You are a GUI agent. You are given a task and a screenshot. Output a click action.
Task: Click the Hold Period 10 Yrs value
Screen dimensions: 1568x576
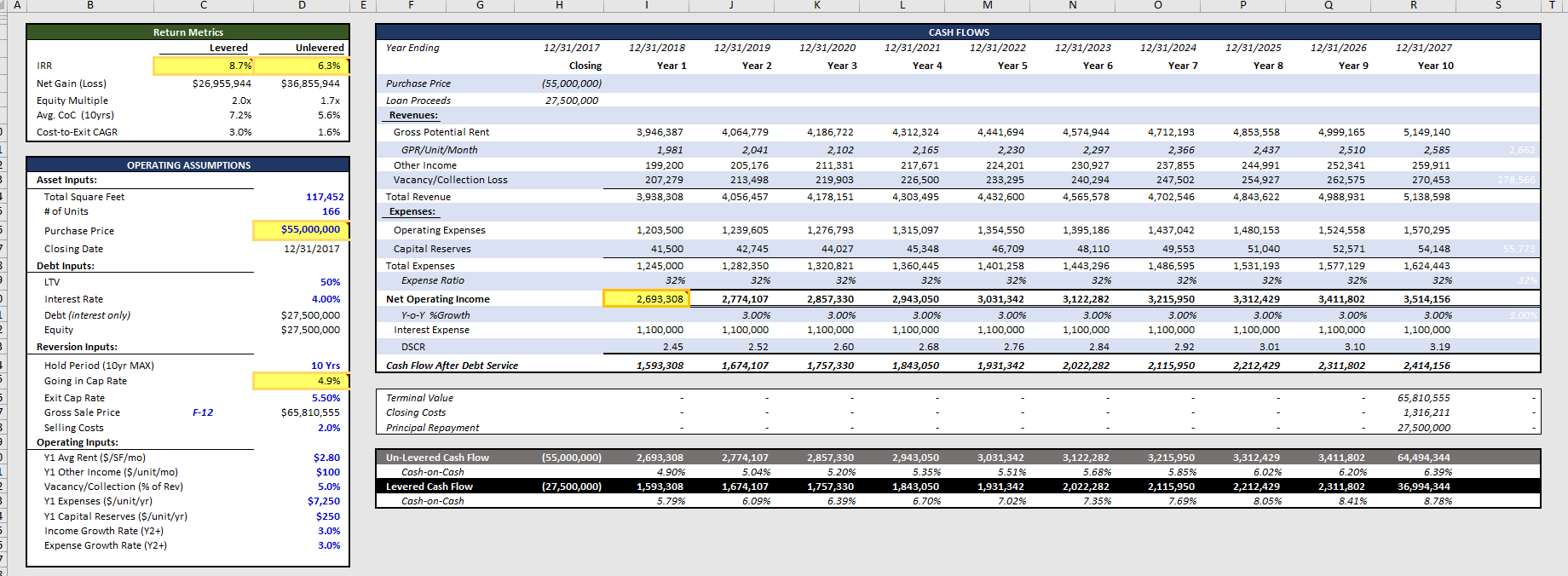325,366
